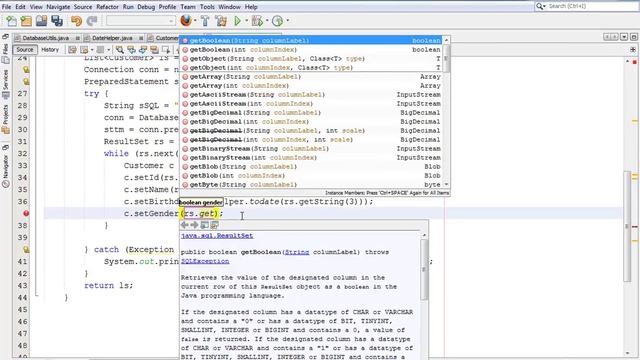Click the Toggle Highlight Search icon
Viewport: 640px width, 360px height.
[x=154, y=50]
